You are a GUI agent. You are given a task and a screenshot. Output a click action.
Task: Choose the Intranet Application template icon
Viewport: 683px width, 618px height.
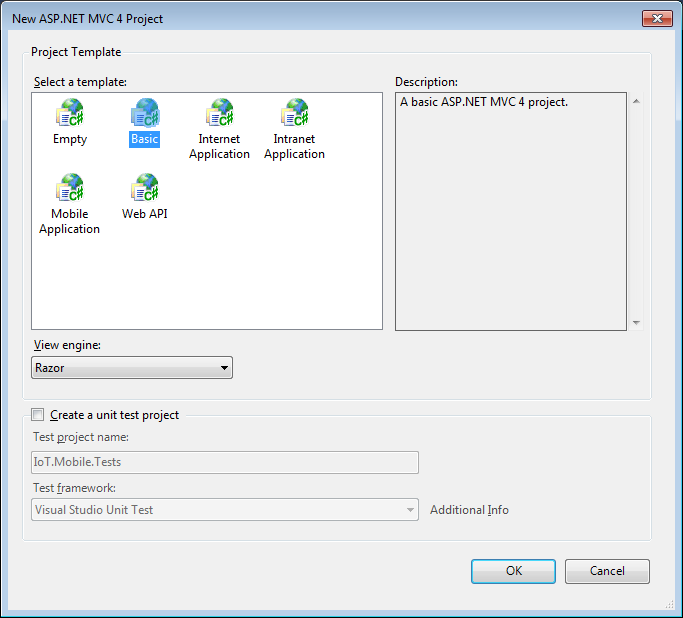click(x=294, y=112)
